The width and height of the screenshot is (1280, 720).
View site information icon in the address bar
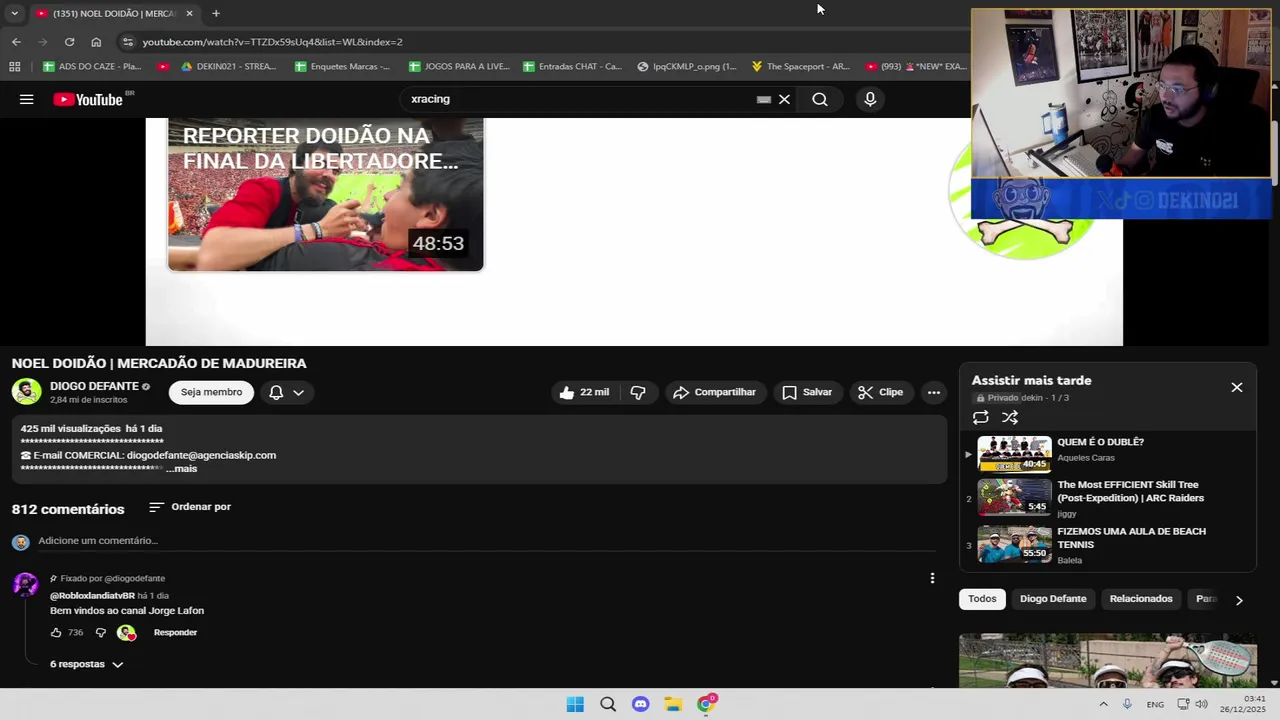coord(127,42)
